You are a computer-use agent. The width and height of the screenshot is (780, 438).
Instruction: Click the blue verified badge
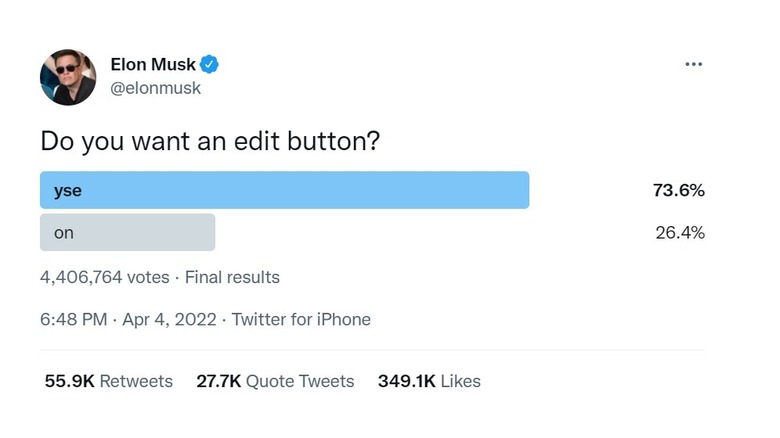point(210,65)
